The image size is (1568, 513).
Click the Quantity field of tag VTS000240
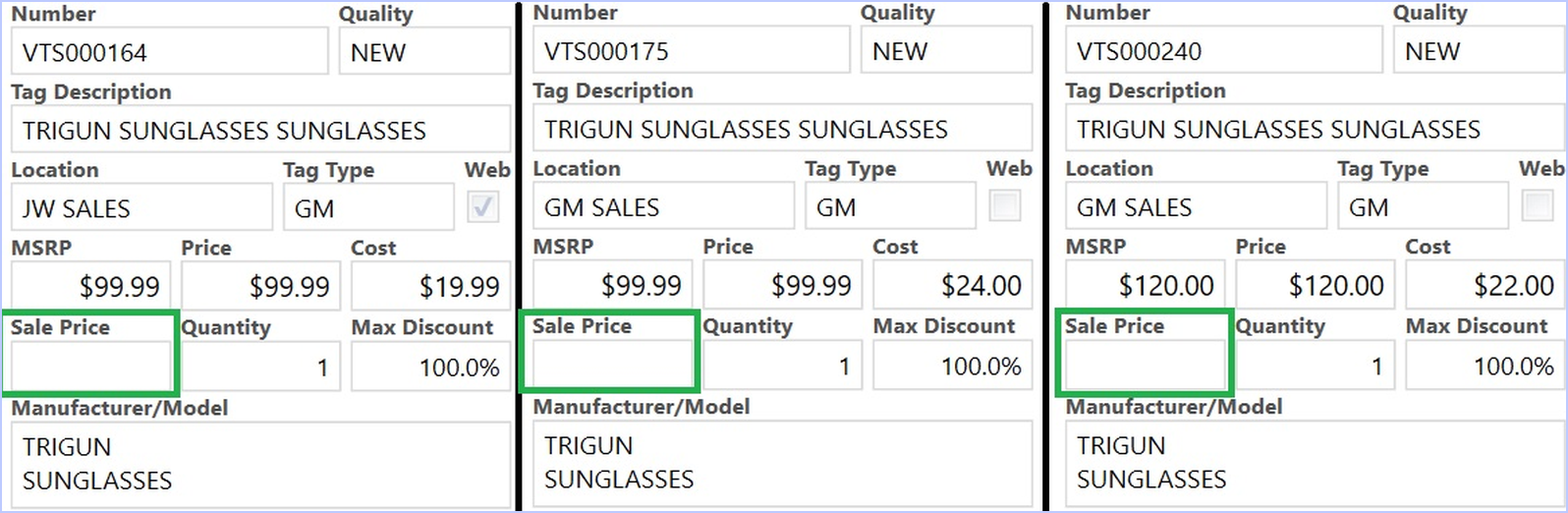[x=1316, y=366]
